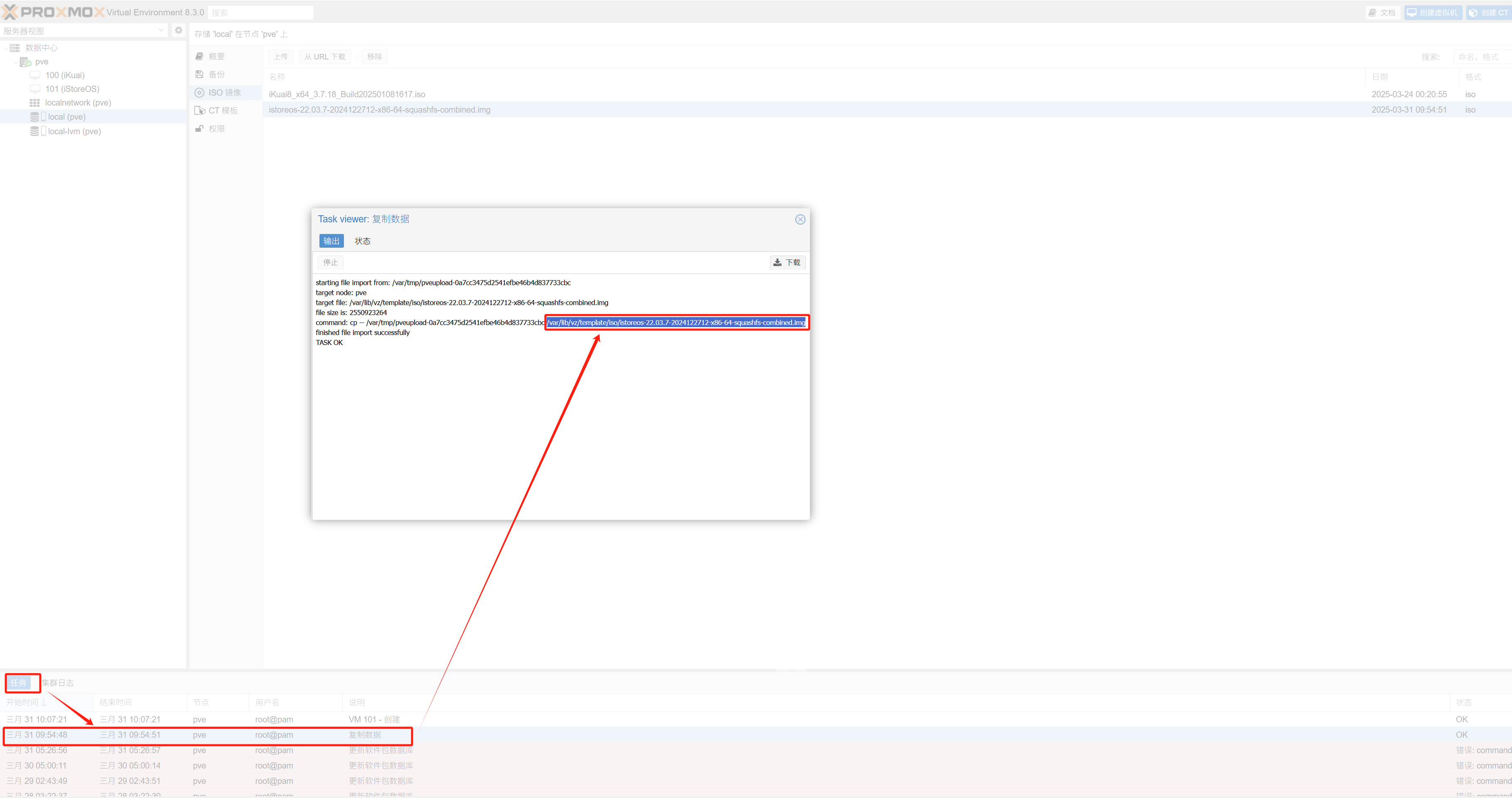Click the 下载 download button in Task viewer
The height and width of the screenshot is (798, 1512).
[x=787, y=263]
